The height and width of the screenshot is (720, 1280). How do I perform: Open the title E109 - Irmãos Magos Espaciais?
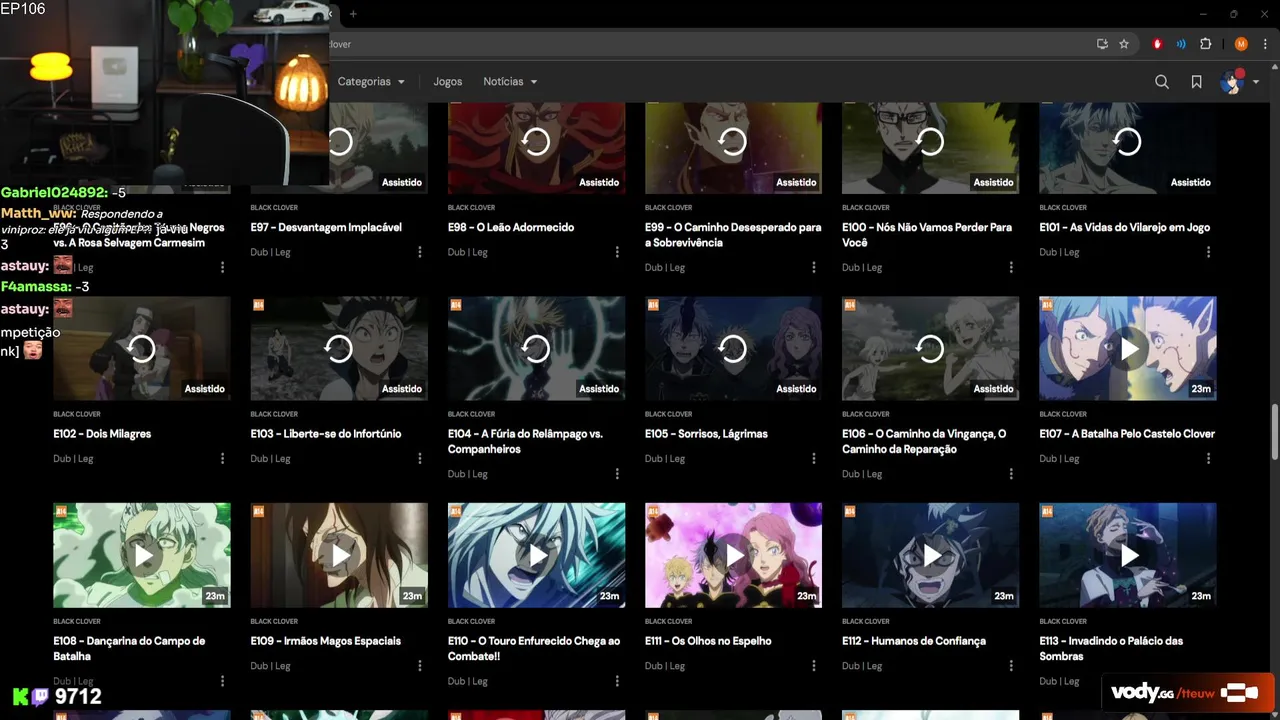326,640
